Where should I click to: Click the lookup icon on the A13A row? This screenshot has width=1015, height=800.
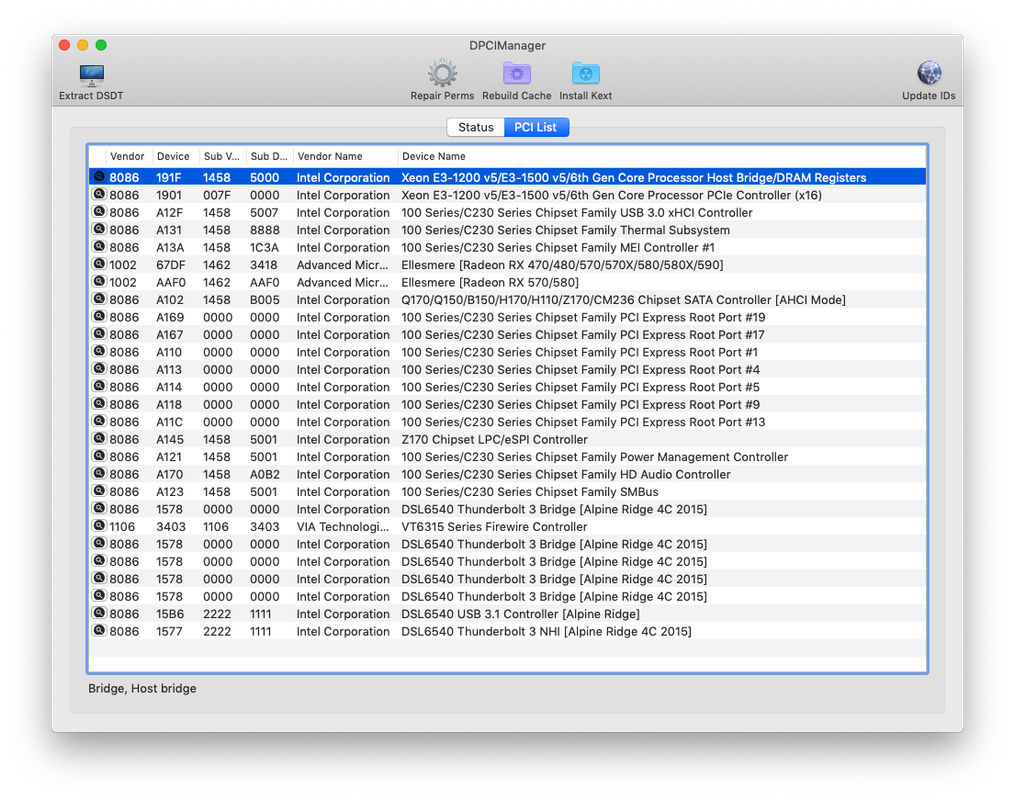click(x=99, y=247)
